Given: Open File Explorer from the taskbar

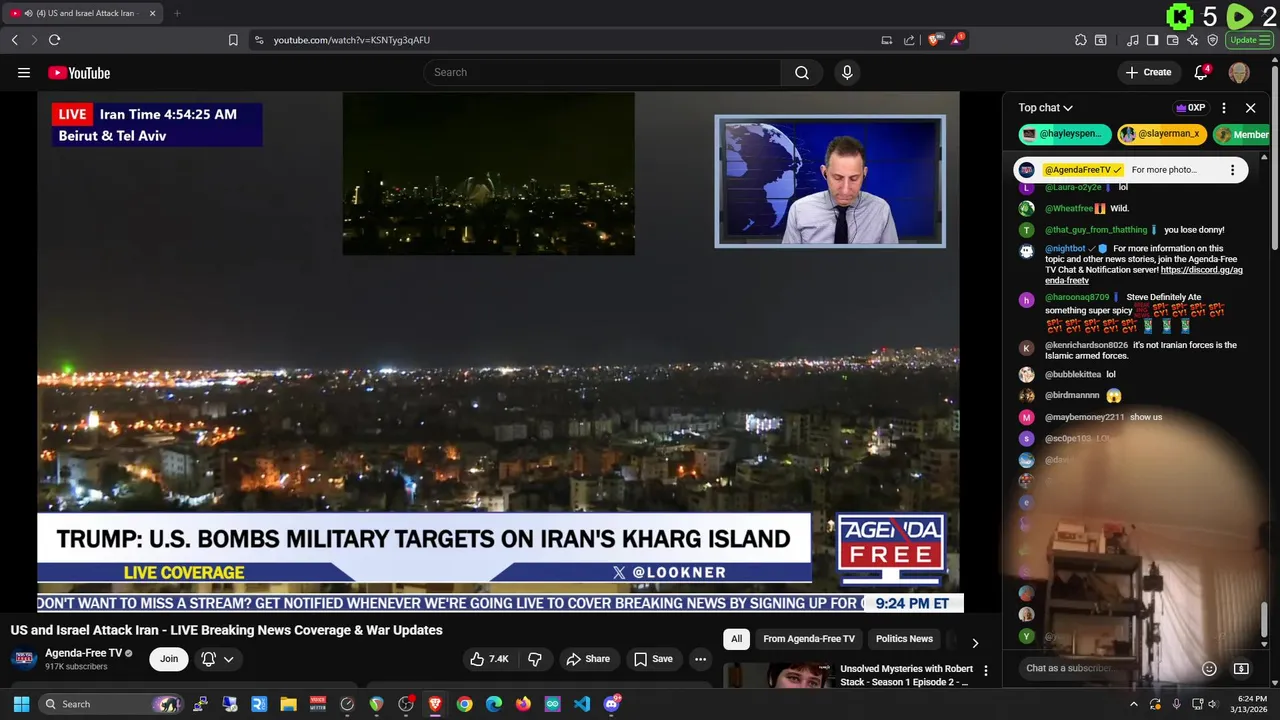Looking at the screenshot, I should [288, 704].
